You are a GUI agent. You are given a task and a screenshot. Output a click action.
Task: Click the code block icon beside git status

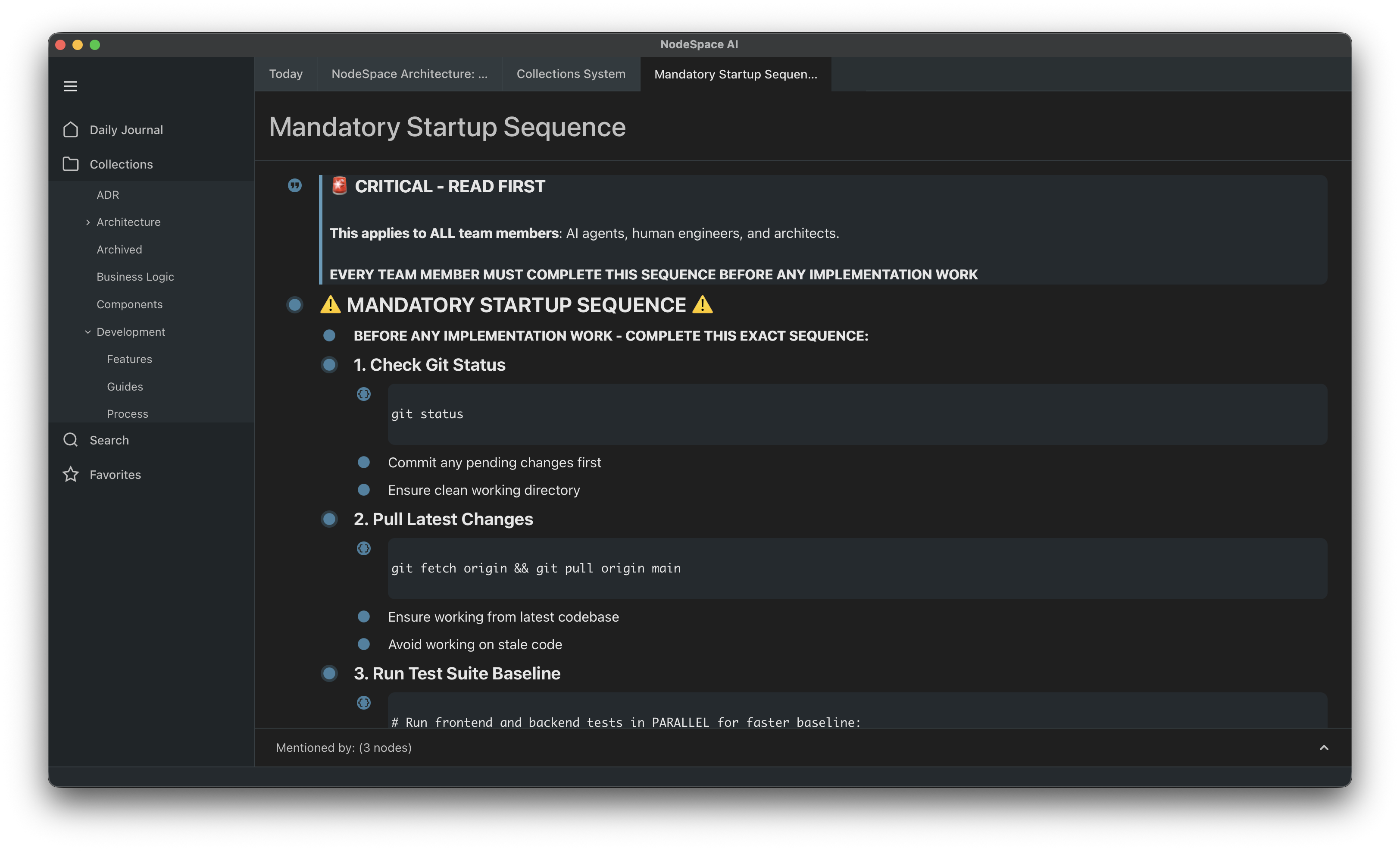(364, 394)
